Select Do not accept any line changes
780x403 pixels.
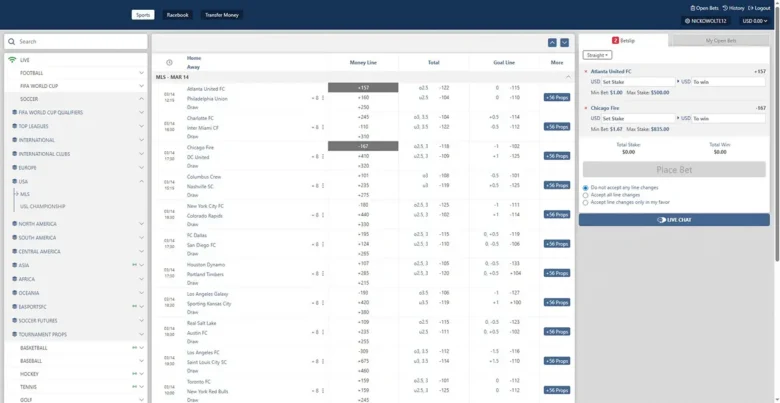point(585,188)
